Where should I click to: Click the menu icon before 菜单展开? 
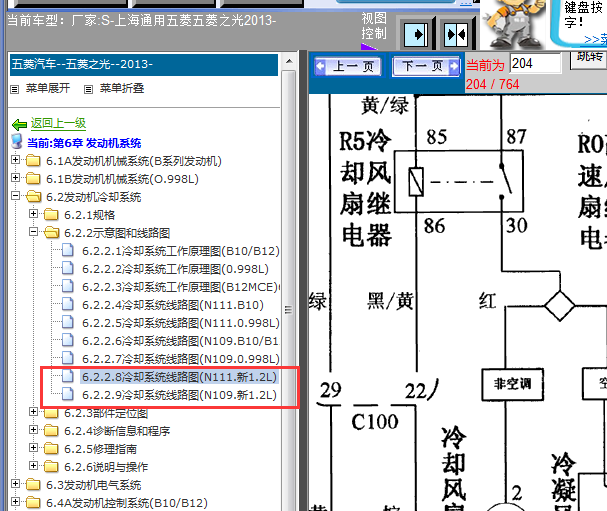click(15, 89)
